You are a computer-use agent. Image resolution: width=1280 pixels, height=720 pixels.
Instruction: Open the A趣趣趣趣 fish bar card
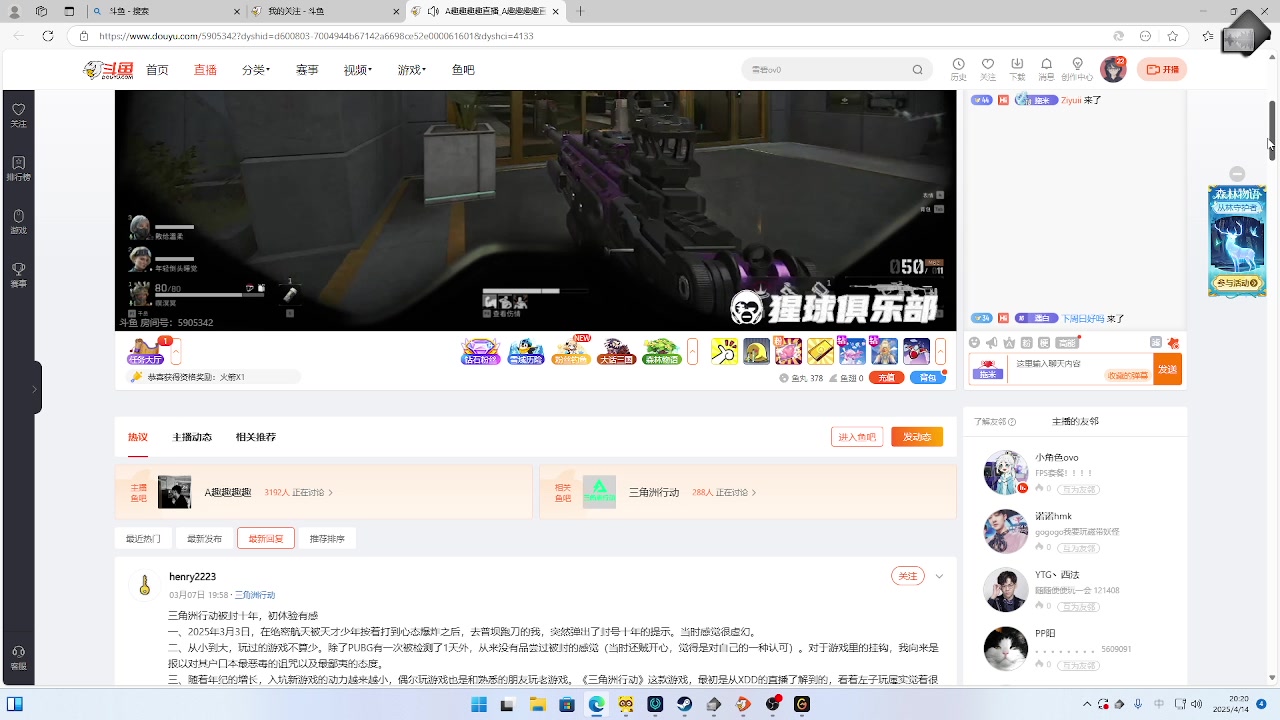click(x=323, y=492)
